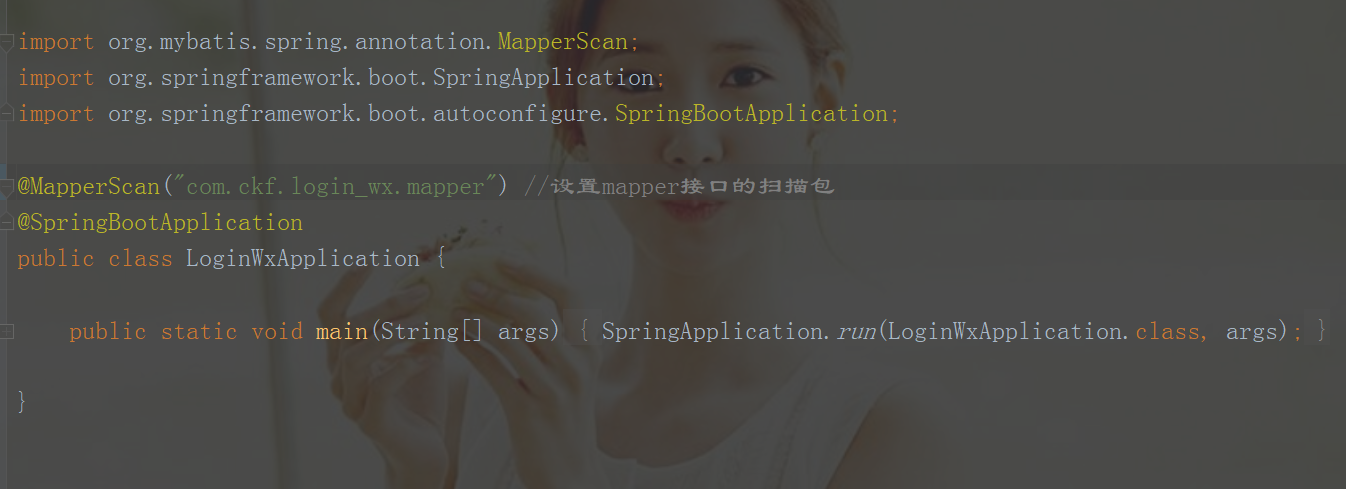1346x489 pixels.
Task: Click SpringApplication in the second import line
Action: [x=543, y=78]
